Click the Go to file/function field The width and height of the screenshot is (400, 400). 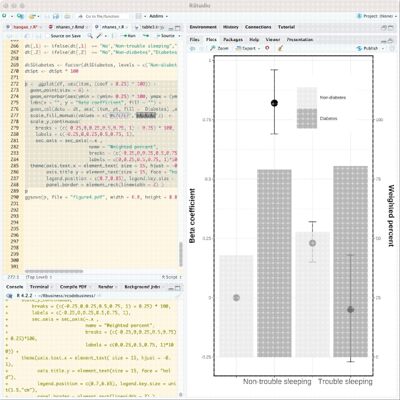click(103, 16)
